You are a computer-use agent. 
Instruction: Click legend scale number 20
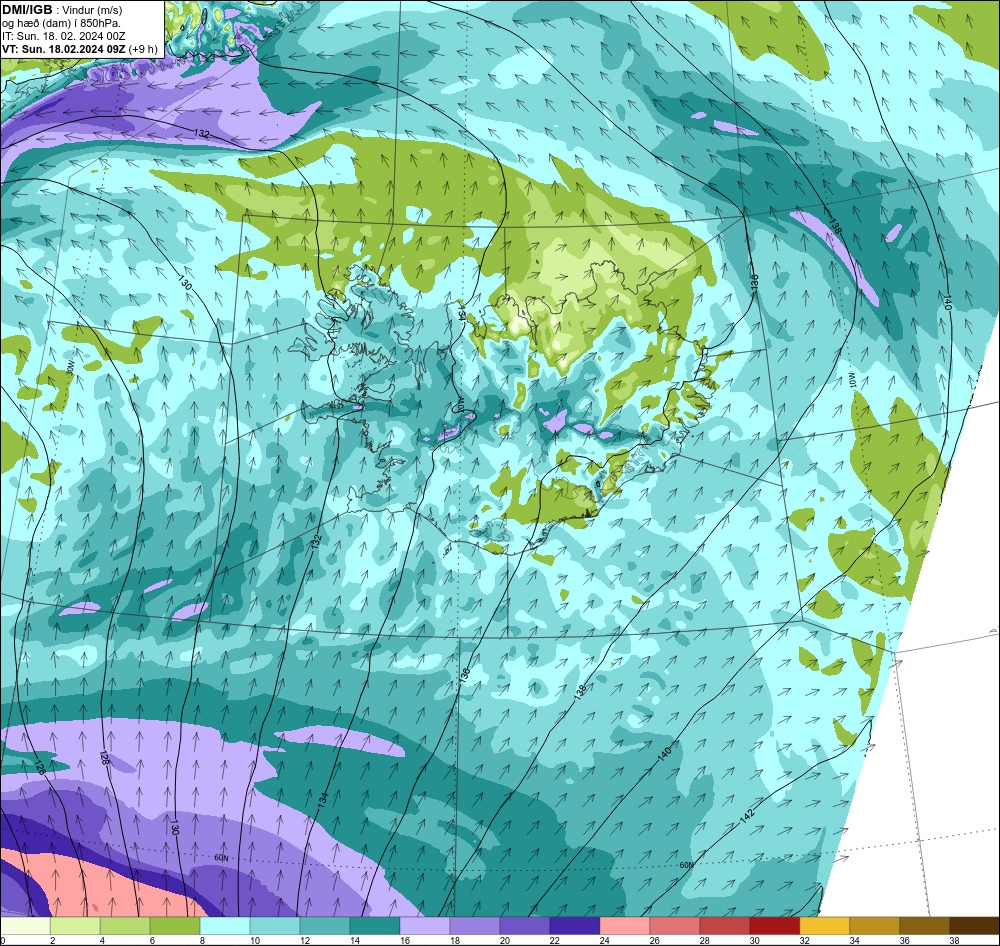(504, 940)
